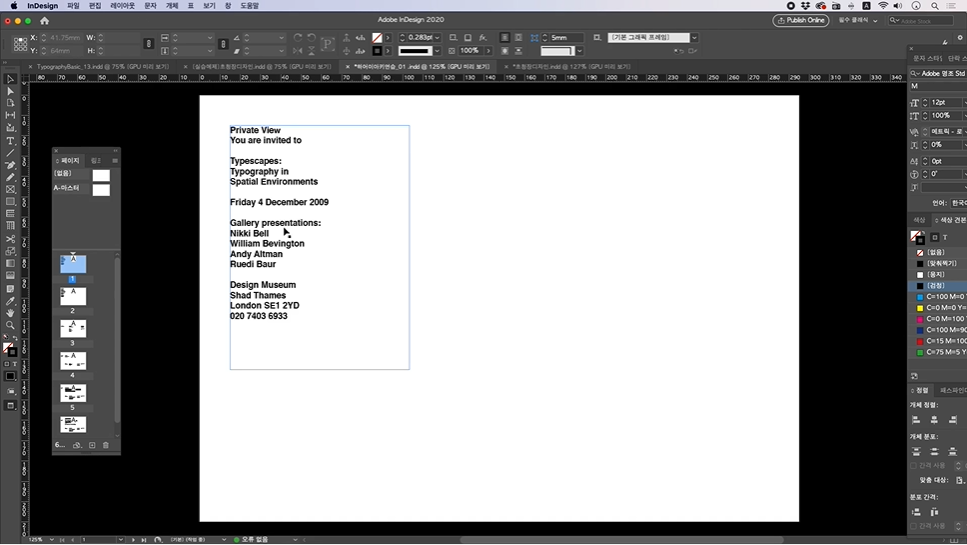The image size is (967, 545).
Task: Click the Publish Online button
Action: point(800,20)
